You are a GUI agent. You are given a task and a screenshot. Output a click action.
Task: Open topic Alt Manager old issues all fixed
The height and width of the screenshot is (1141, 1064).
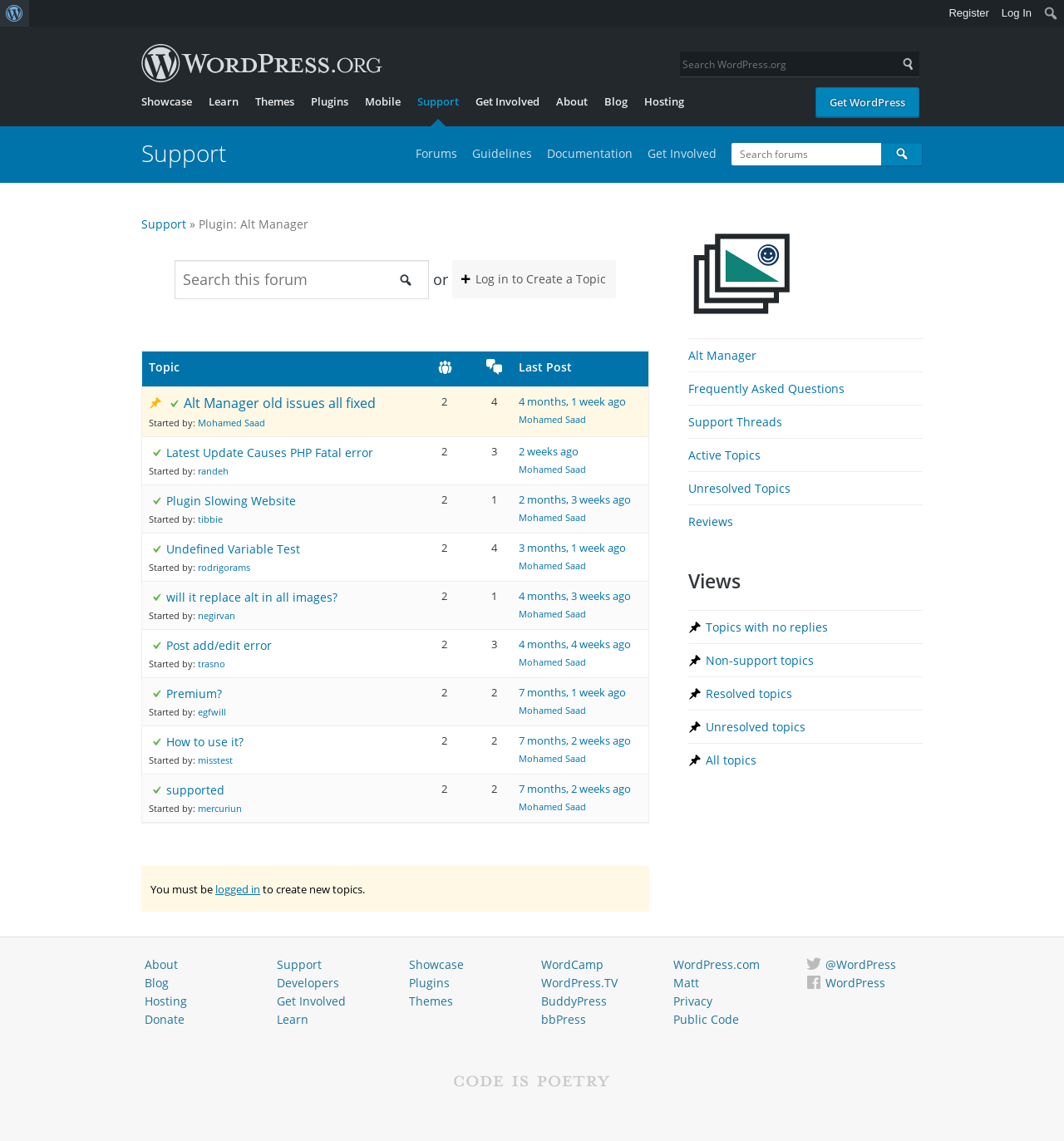tap(279, 403)
